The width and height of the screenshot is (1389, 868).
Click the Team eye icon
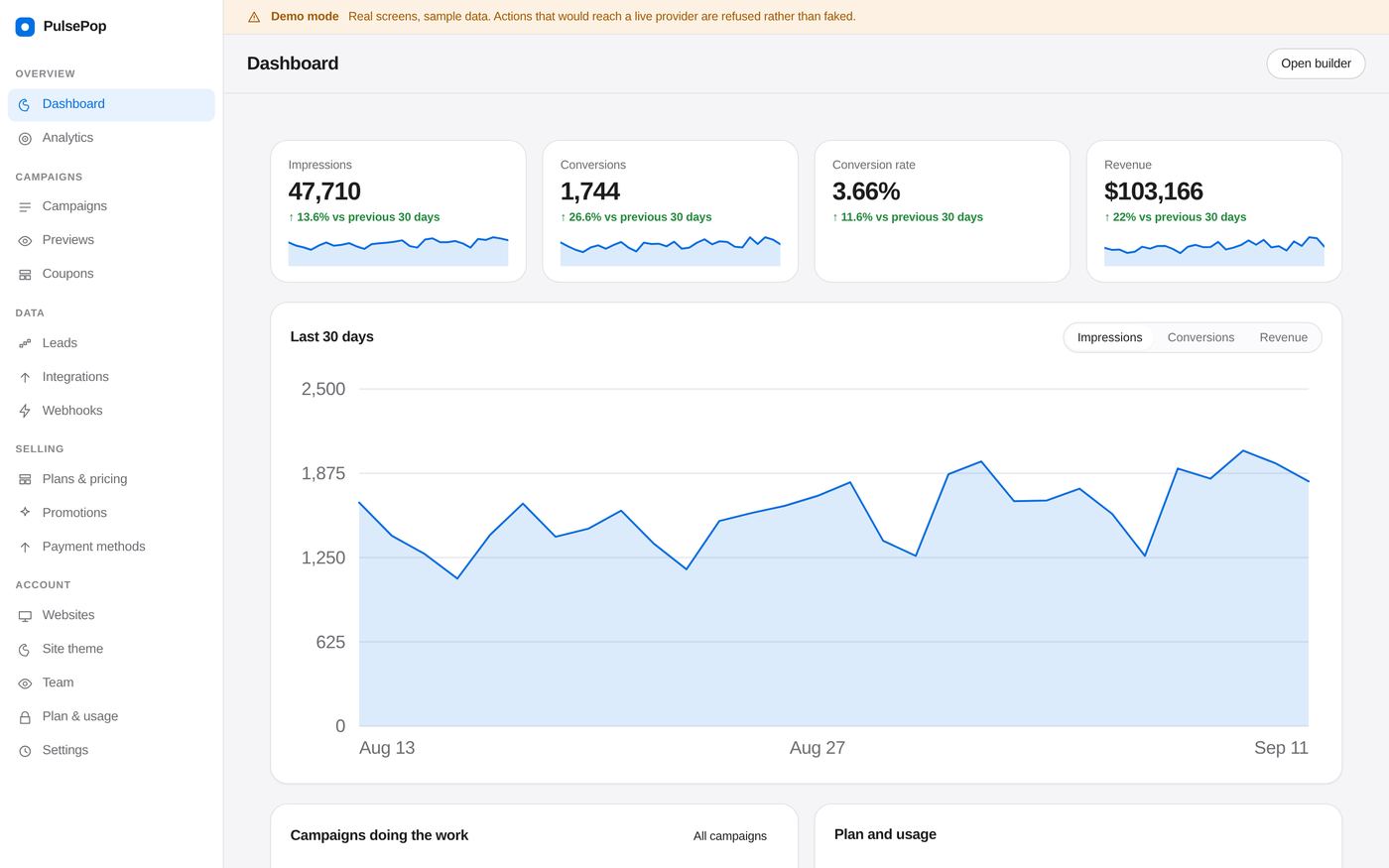point(25,683)
